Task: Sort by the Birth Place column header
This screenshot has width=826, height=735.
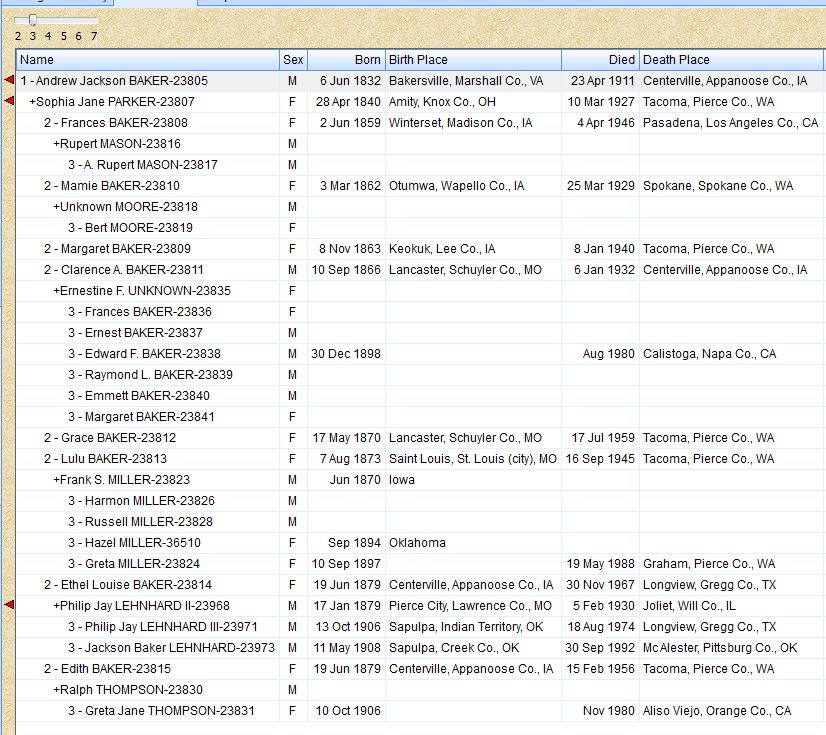Action: click(x=473, y=60)
